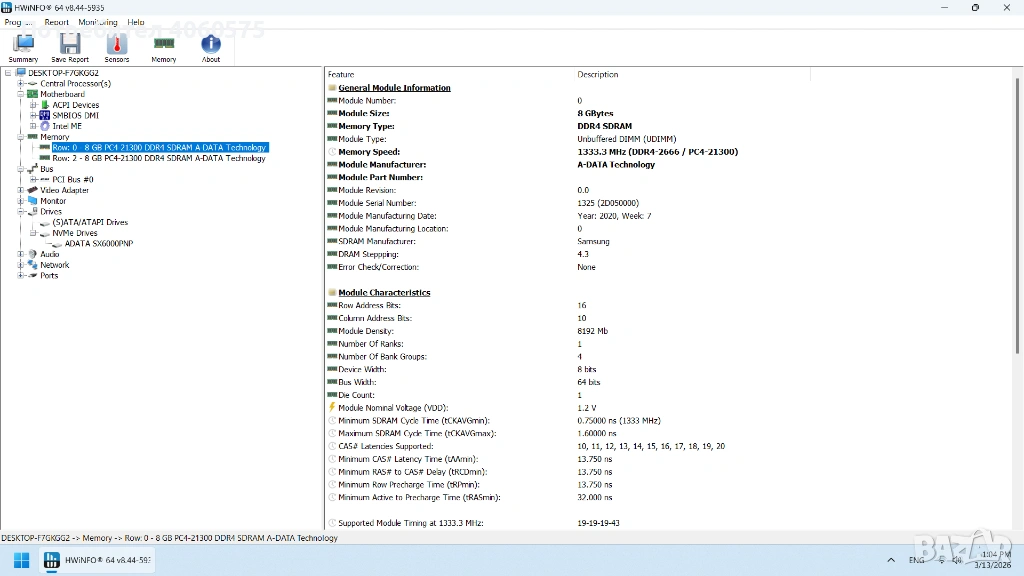Open the Monitoring menu

coord(97,22)
